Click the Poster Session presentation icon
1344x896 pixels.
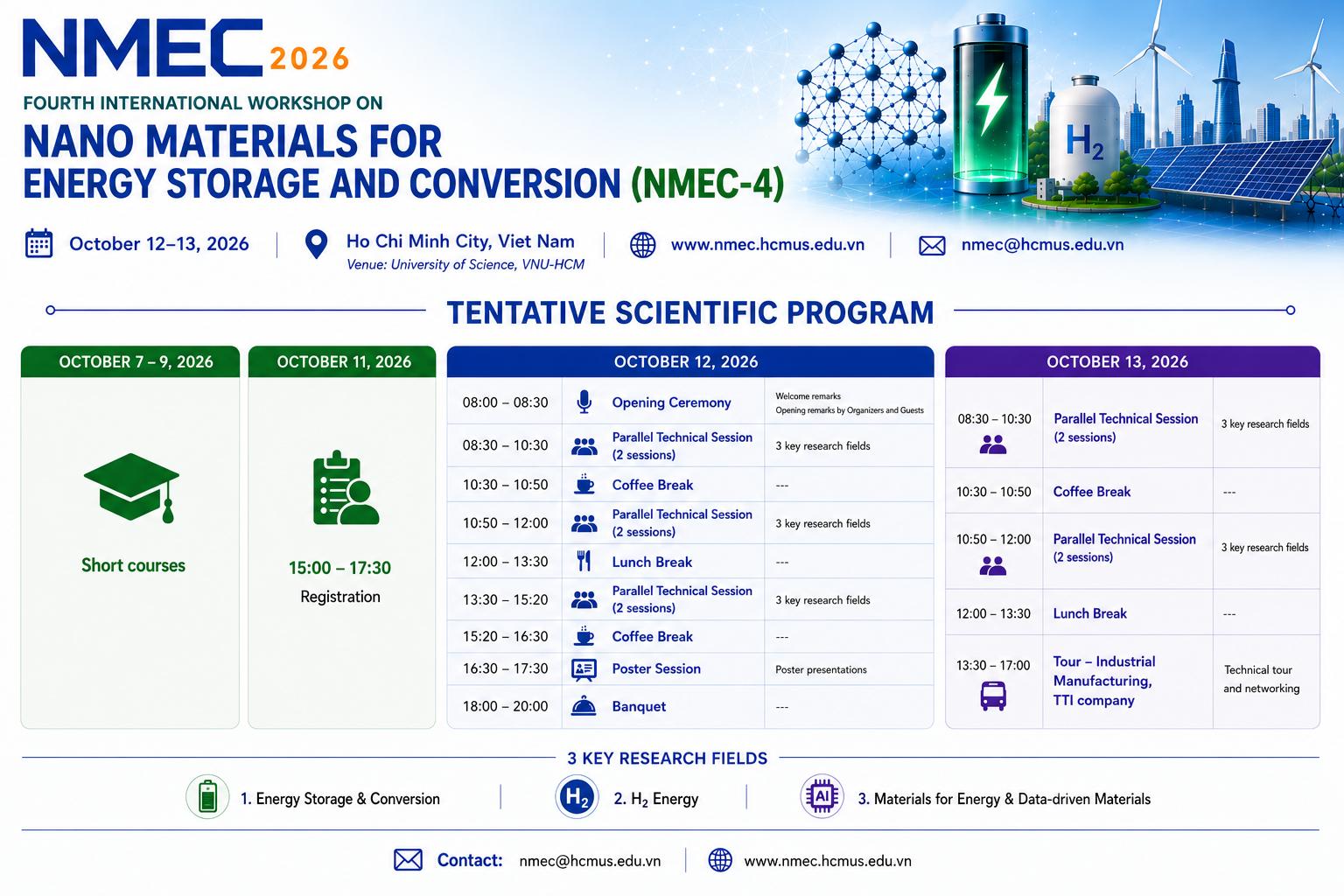point(584,669)
